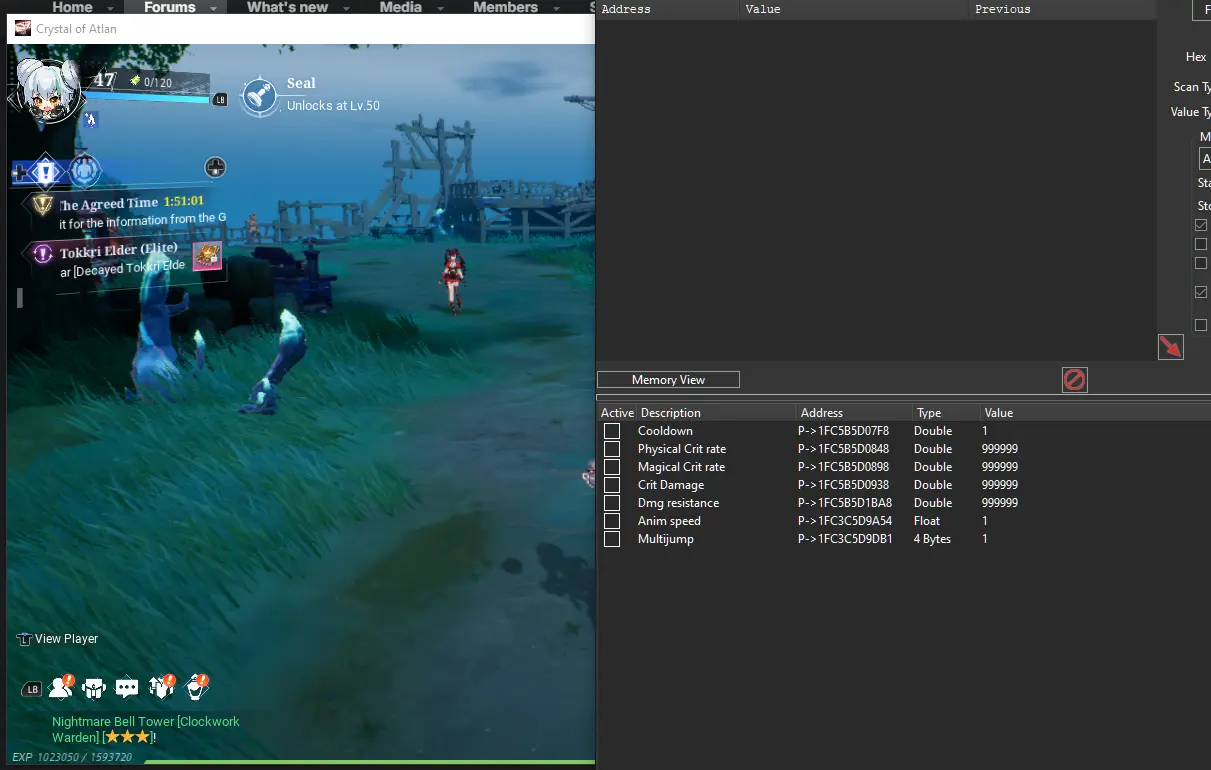Open the Media menu in browser
The width and height of the screenshot is (1211, 770).
pos(401,7)
